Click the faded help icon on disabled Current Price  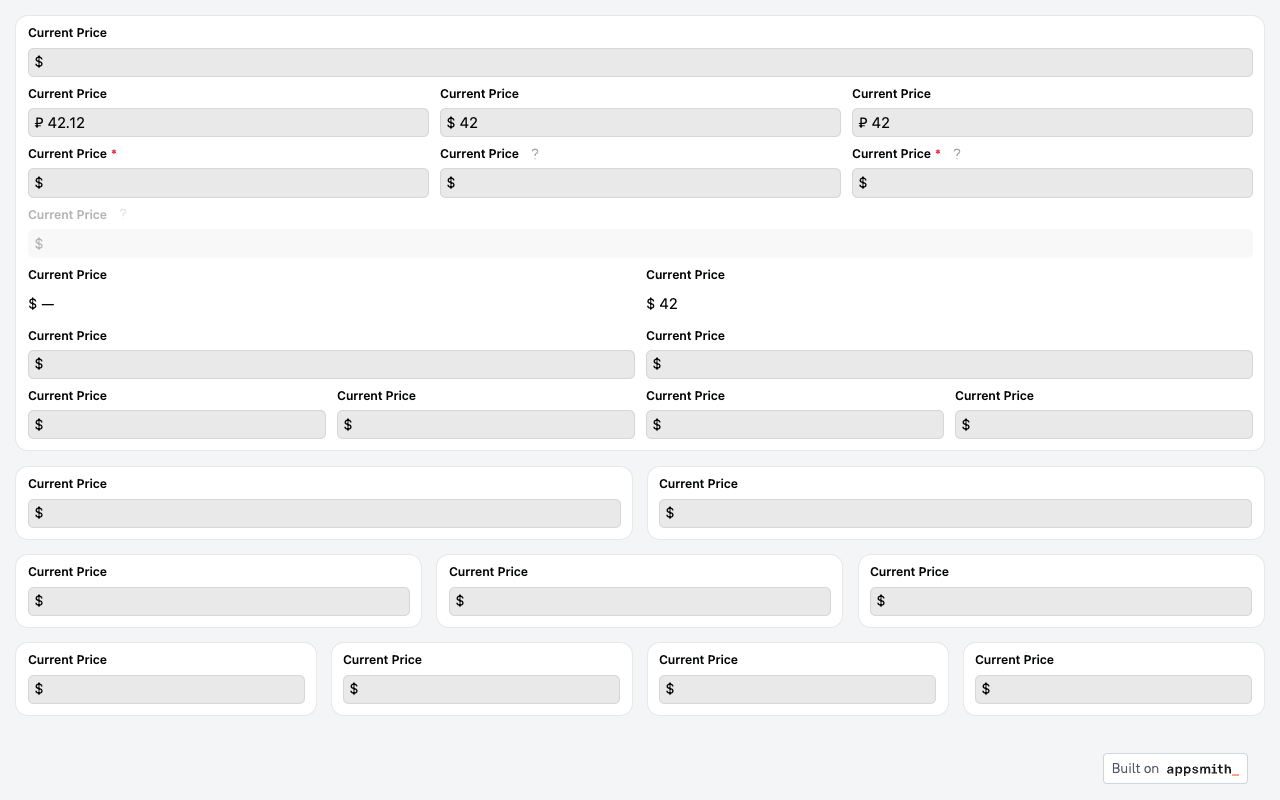123,214
